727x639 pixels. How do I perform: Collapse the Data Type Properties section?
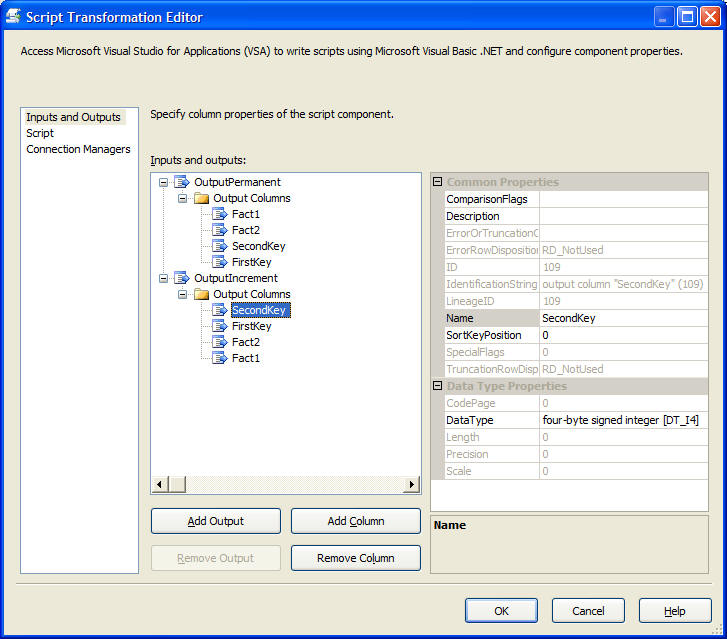coord(437,386)
